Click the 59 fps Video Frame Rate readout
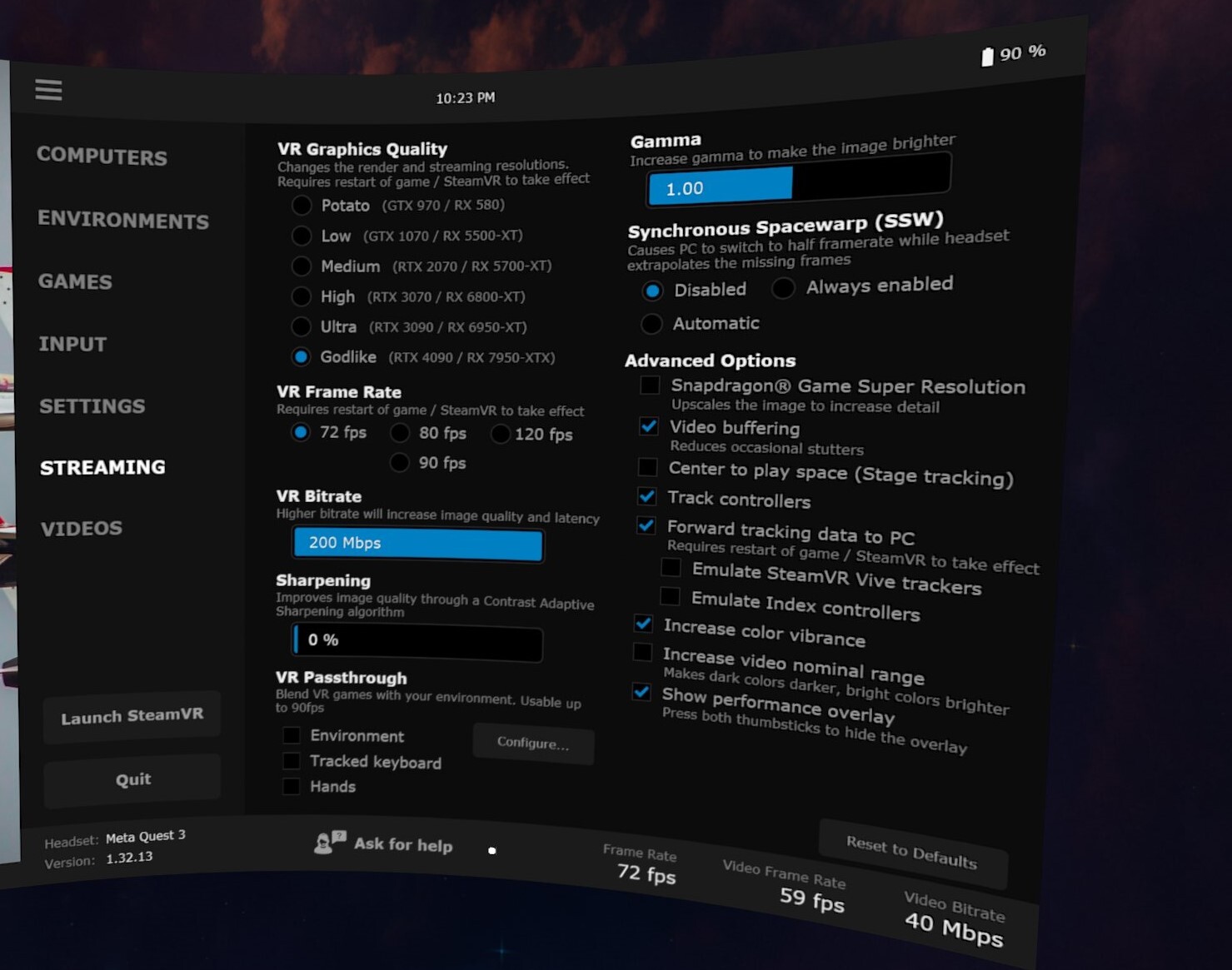This screenshot has width=1232, height=970. click(812, 899)
